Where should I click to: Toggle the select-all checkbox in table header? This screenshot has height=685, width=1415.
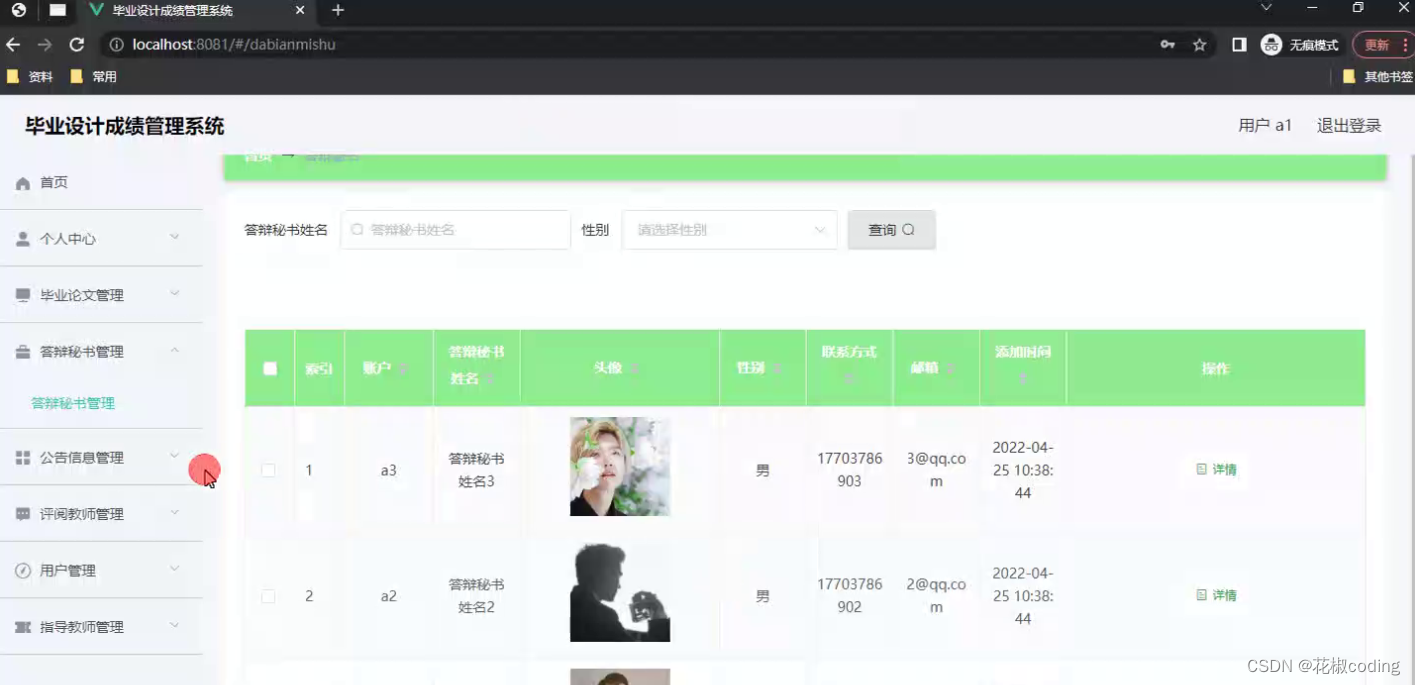pyautogui.click(x=268, y=368)
